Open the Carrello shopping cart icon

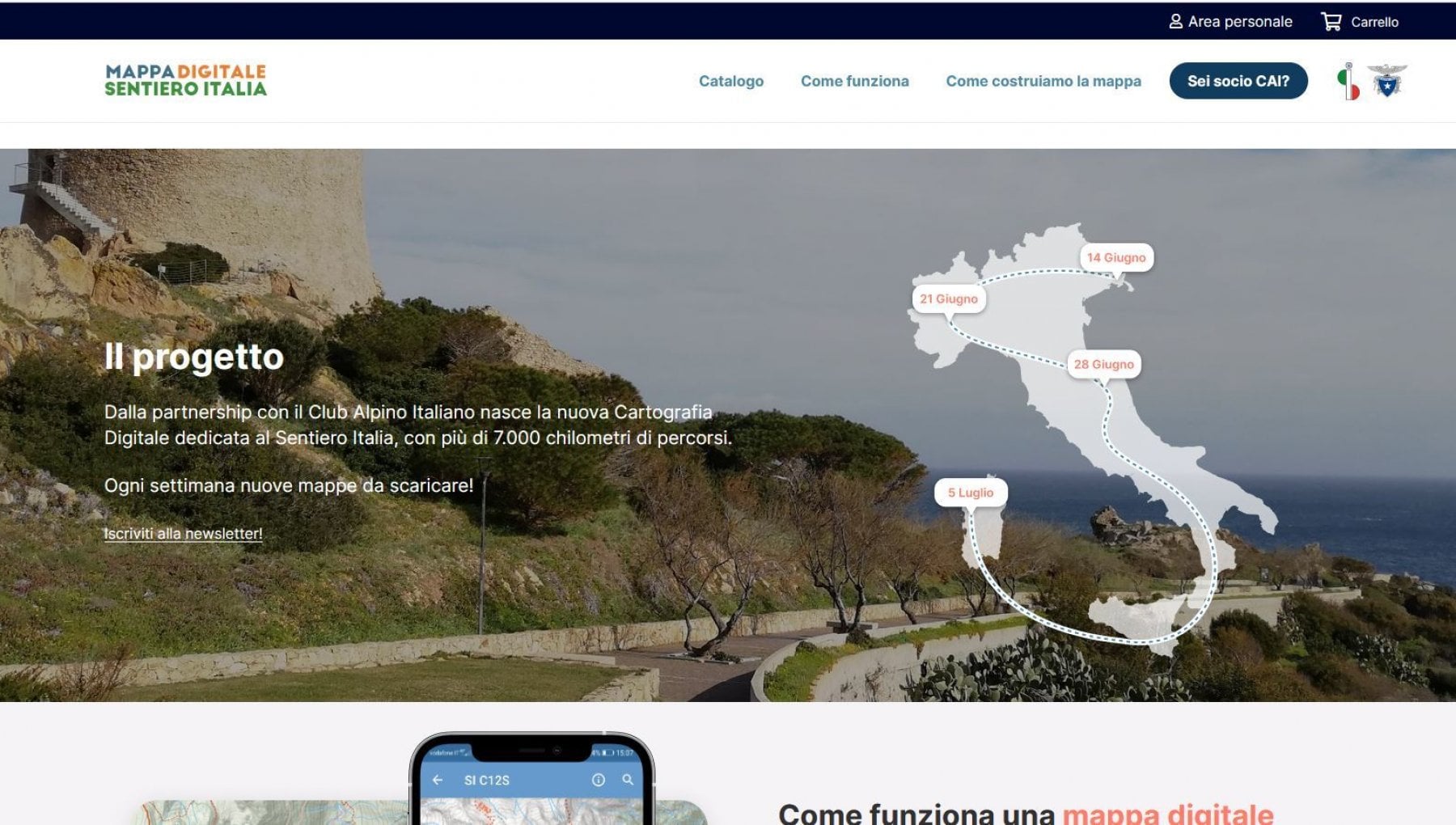[x=1331, y=22]
